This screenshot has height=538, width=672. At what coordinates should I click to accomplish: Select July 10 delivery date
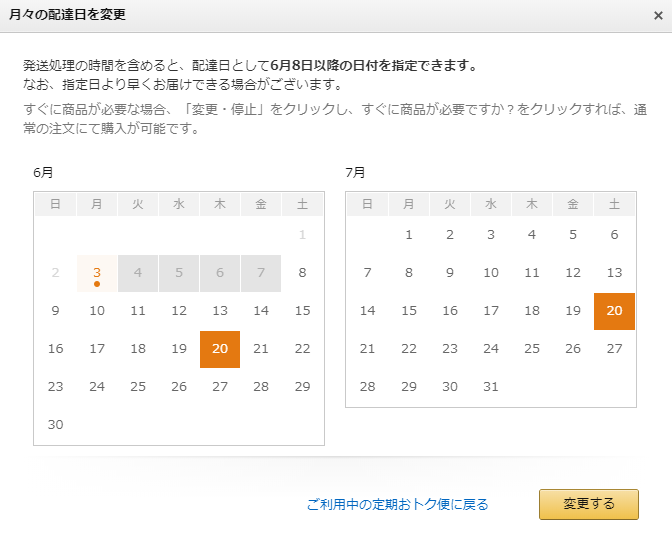(490, 273)
